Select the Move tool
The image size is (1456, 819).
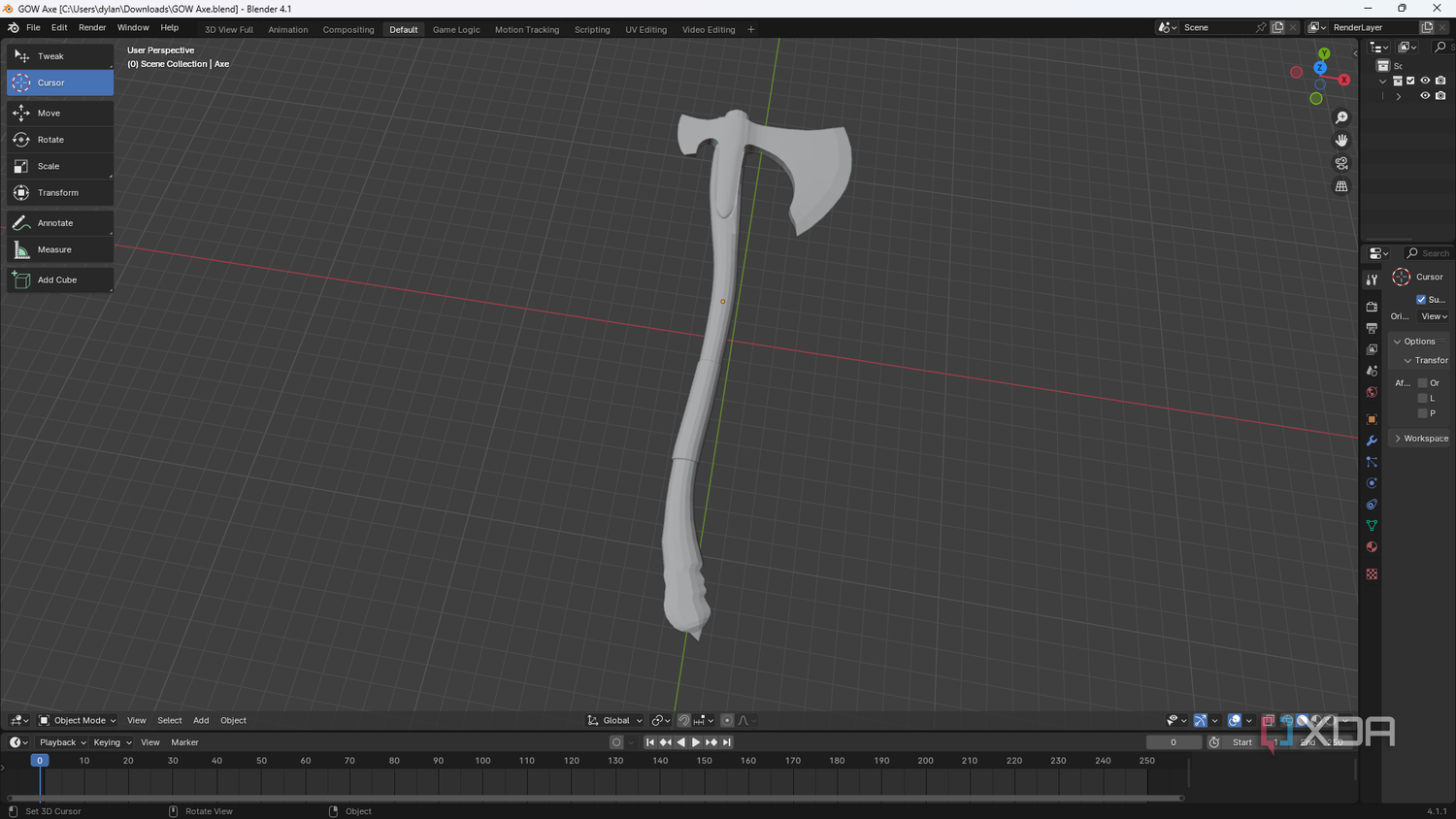[x=60, y=113]
